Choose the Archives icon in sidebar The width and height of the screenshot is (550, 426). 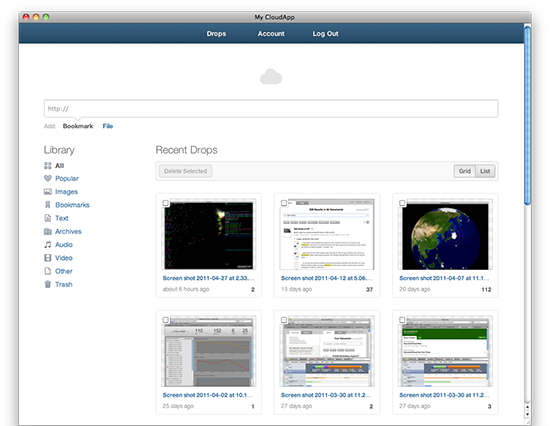click(48, 232)
